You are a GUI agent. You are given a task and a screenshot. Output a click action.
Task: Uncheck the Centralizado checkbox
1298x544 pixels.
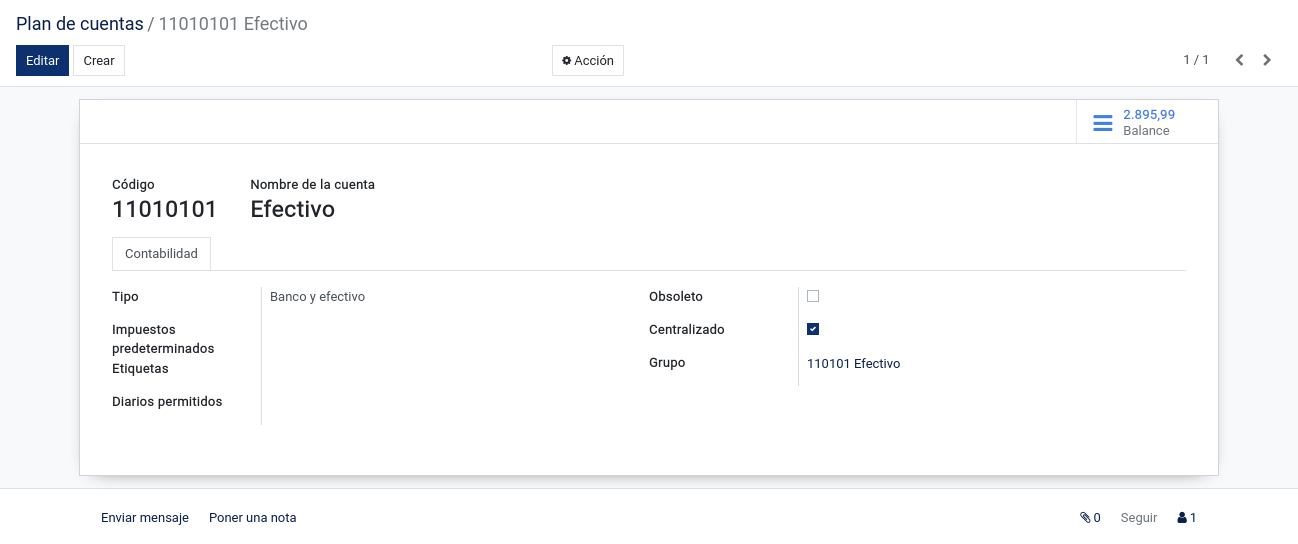pos(813,329)
